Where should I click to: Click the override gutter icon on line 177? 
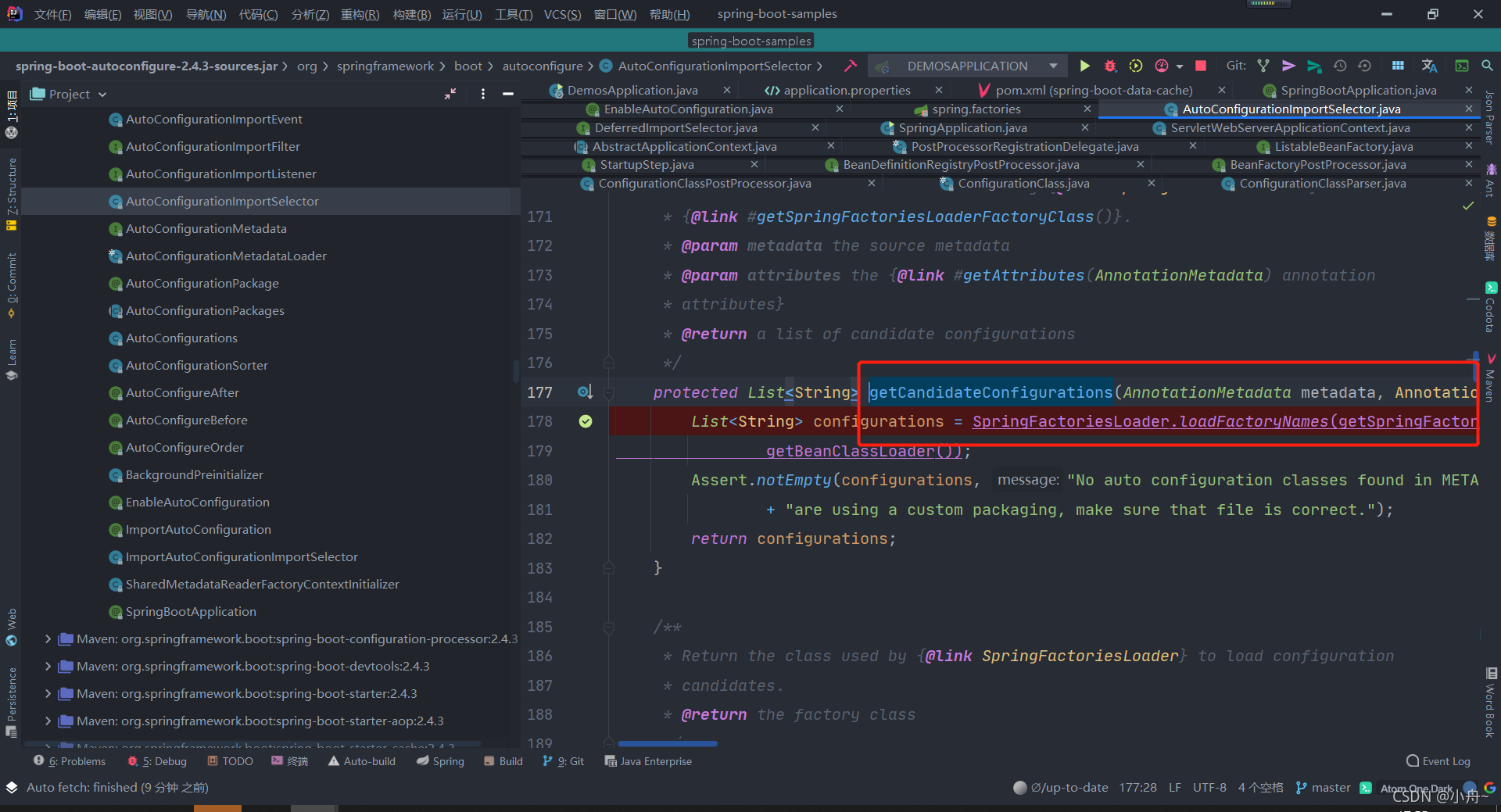(x=585, y=392)
